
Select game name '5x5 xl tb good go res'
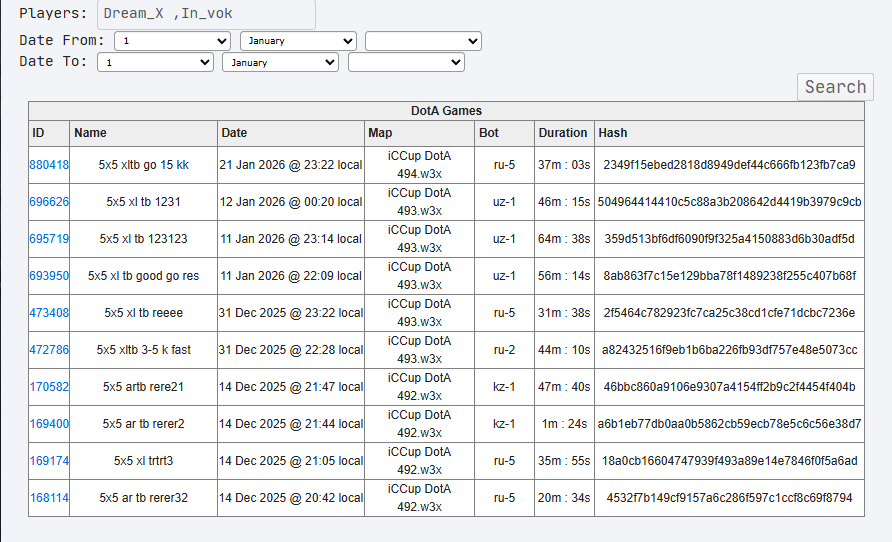click(143, 276)
